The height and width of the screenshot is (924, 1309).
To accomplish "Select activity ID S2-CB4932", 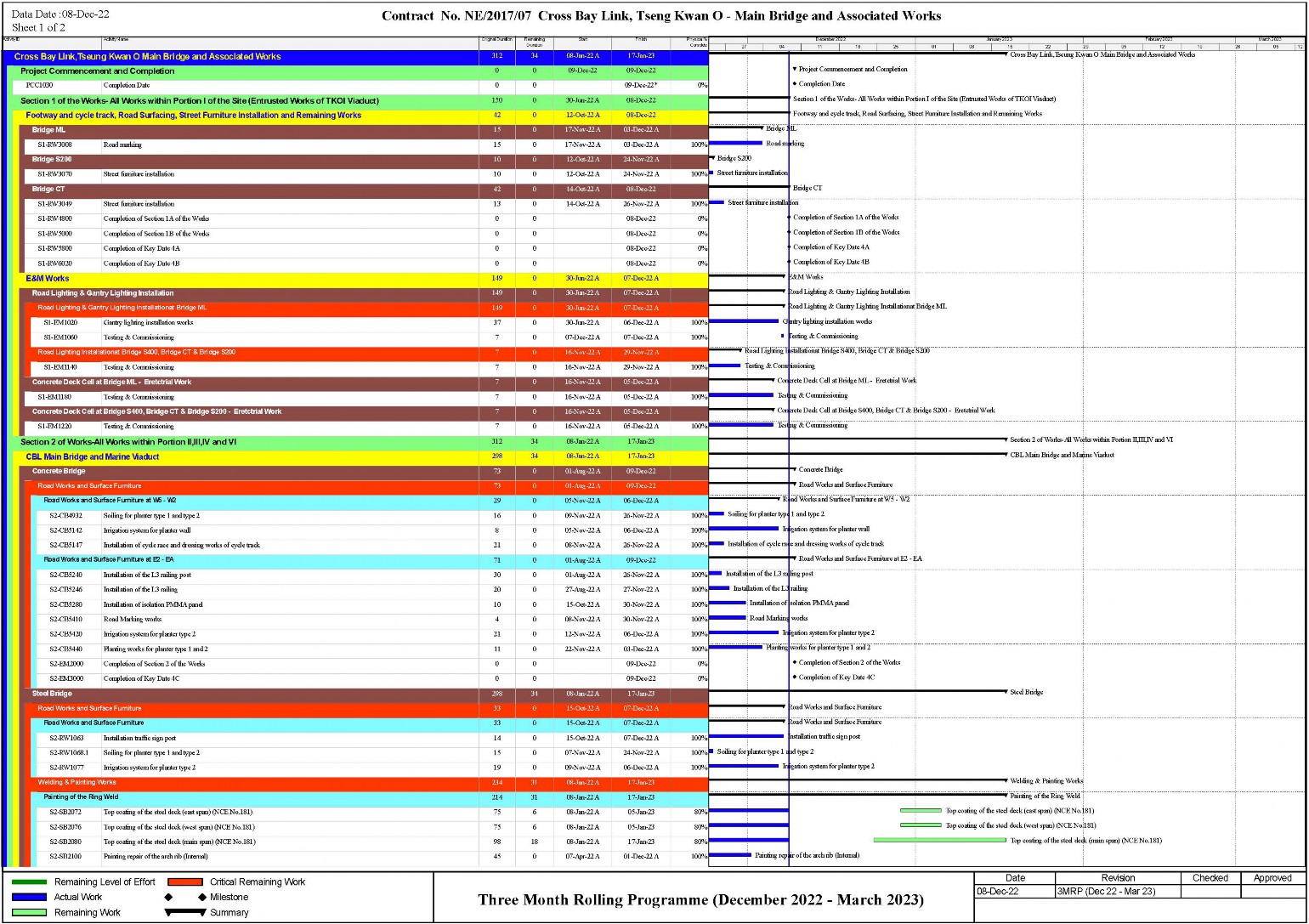I will [x=66, y=516].
